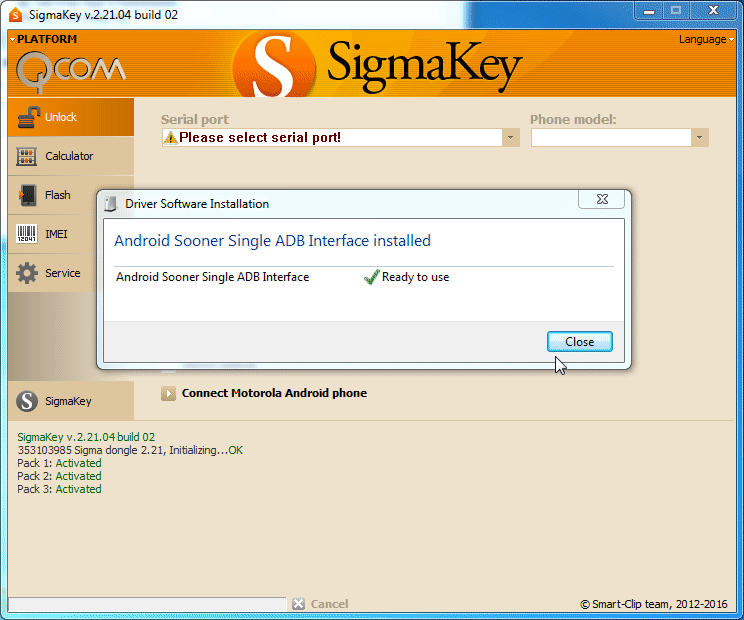Click the Close button in driver dialog

tap(580, 342)
